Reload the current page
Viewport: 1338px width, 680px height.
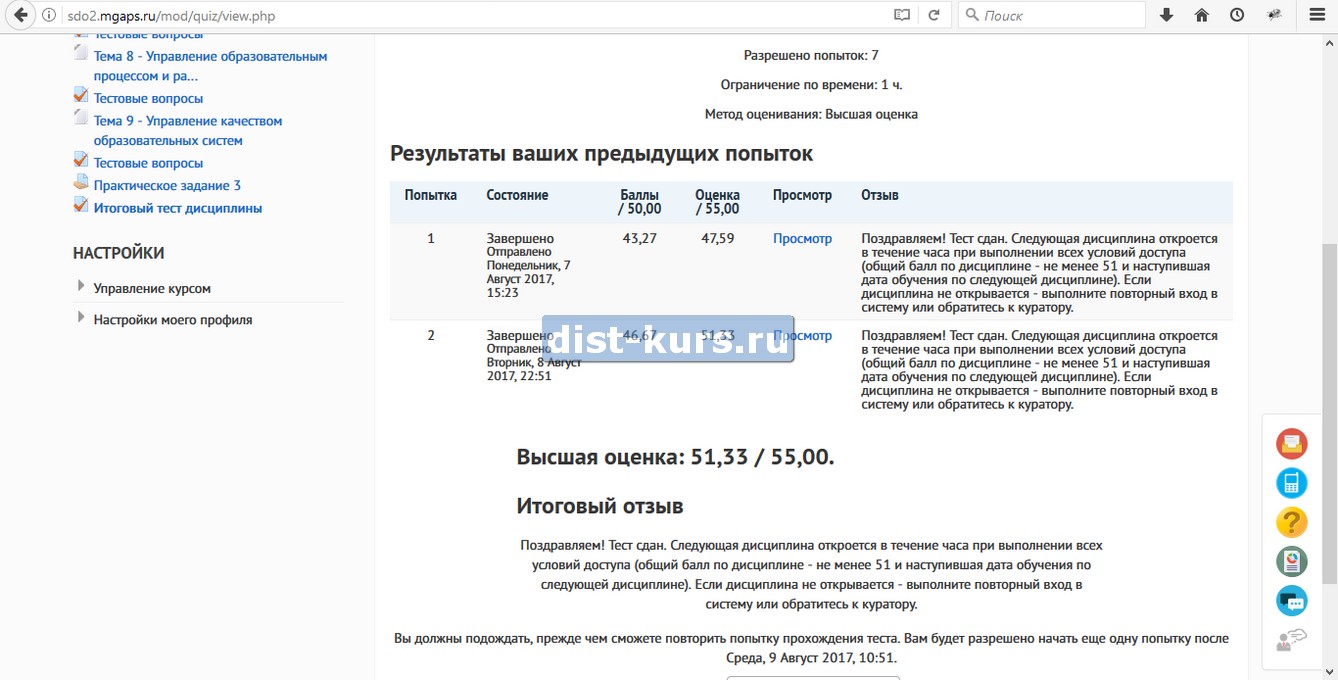pyautogui.click(x=934, y=16)
